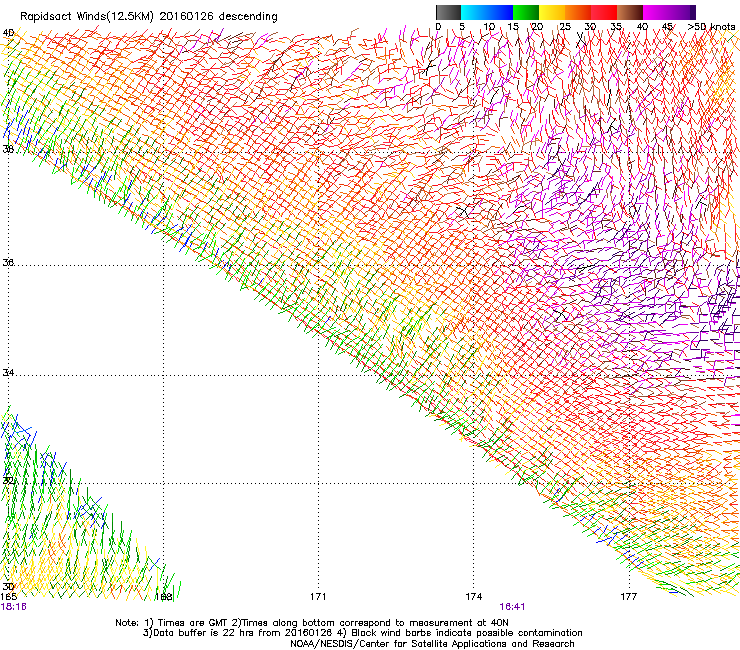The height and width of the screenshot is (650, 740).
Task: Click the cyan-blue 5-15 knots legend segment
Action: (x=487, y=12)
